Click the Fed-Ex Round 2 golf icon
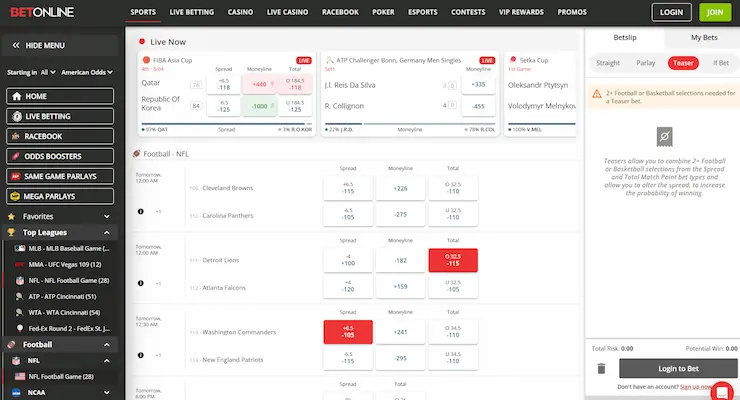This screenshot has width=740, height=400. 20,328
